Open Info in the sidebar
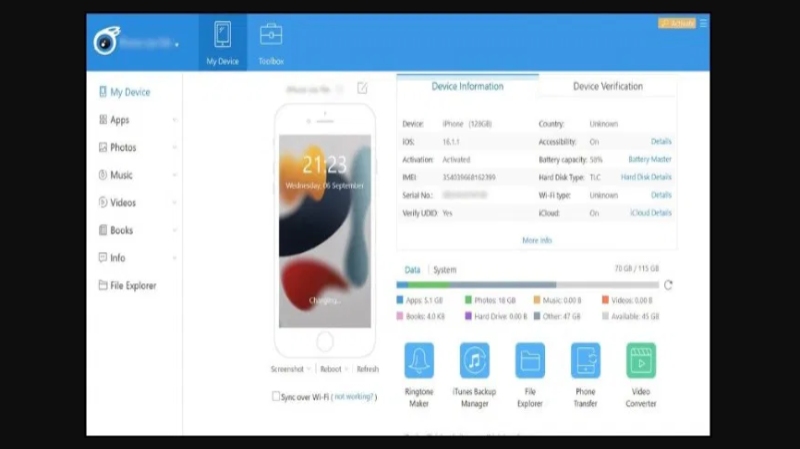 (x=112, y=258)
